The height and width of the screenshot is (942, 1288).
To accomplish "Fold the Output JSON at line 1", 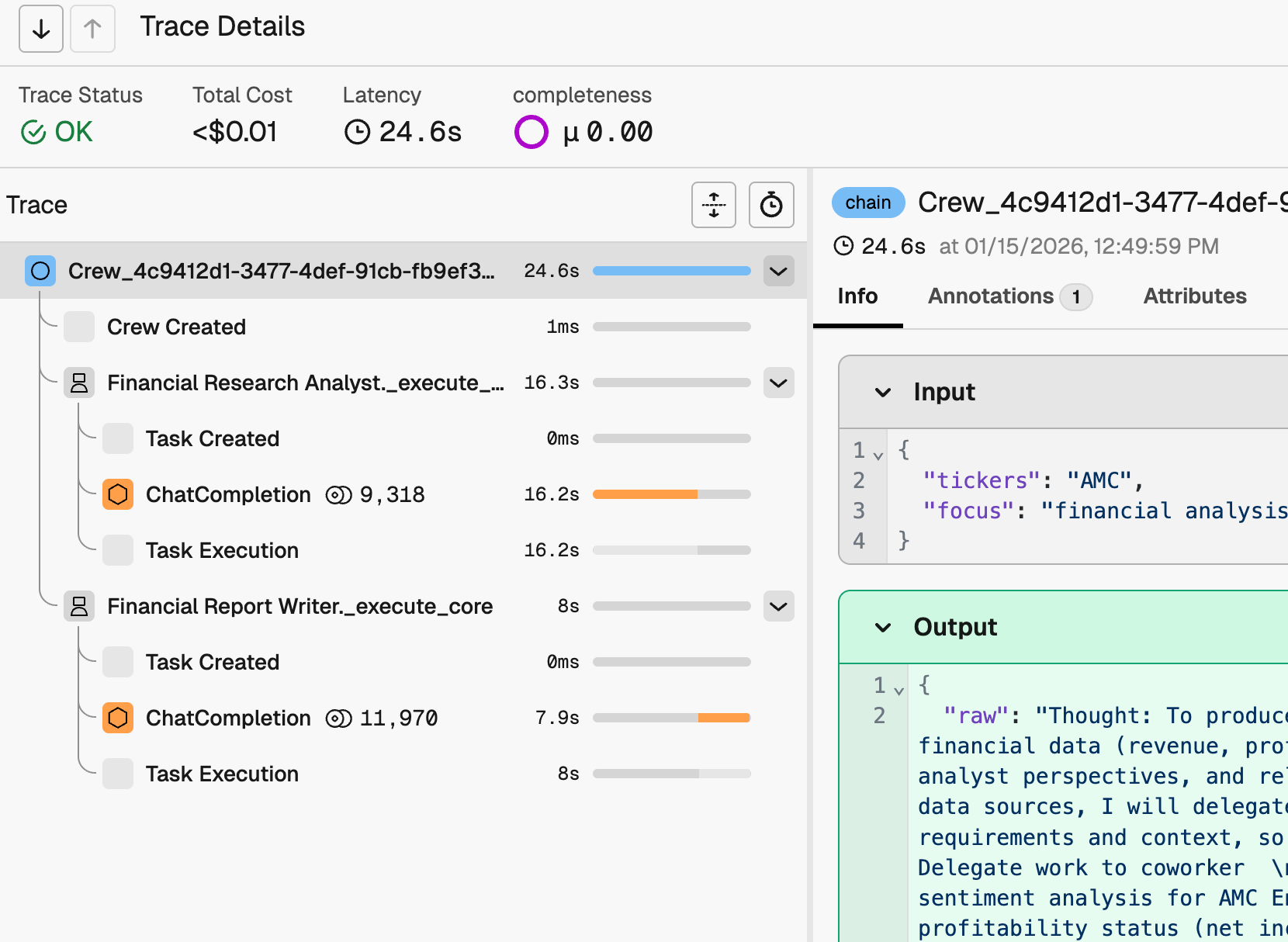I will [x=898, y=691].
